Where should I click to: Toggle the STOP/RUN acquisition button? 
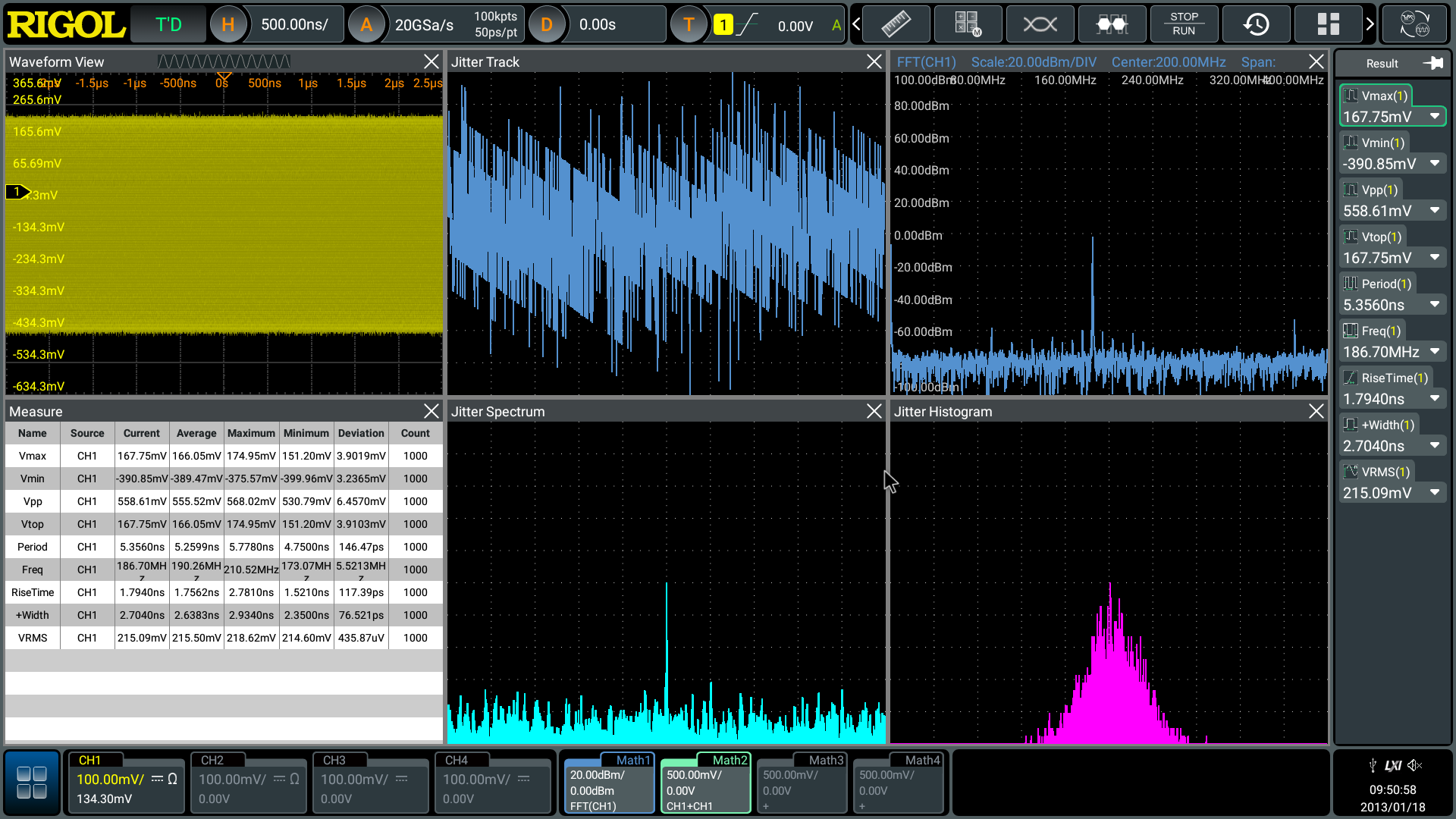pos(1184,24)
